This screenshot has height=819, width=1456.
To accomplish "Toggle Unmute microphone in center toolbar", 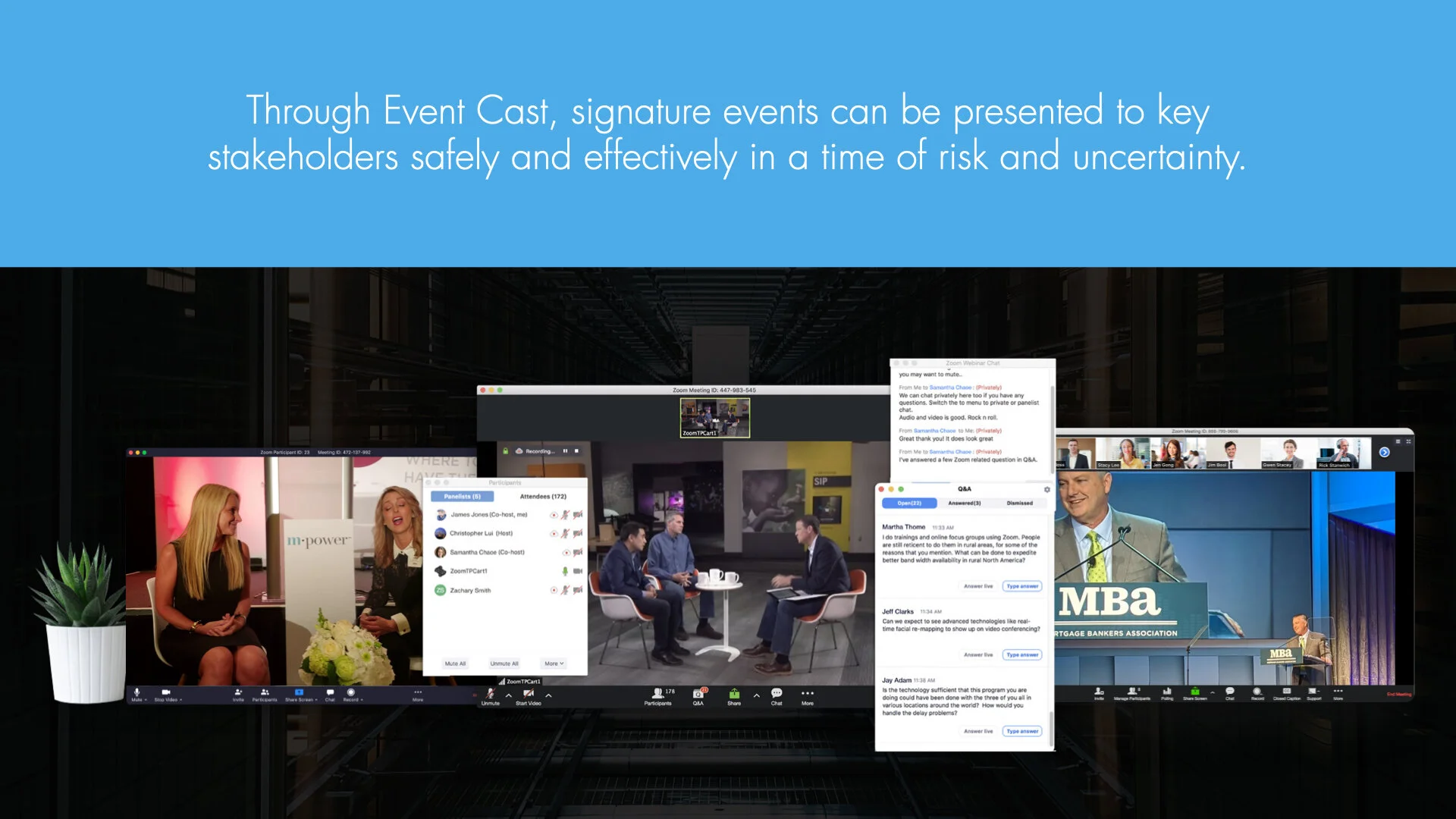I will [491, 695].
